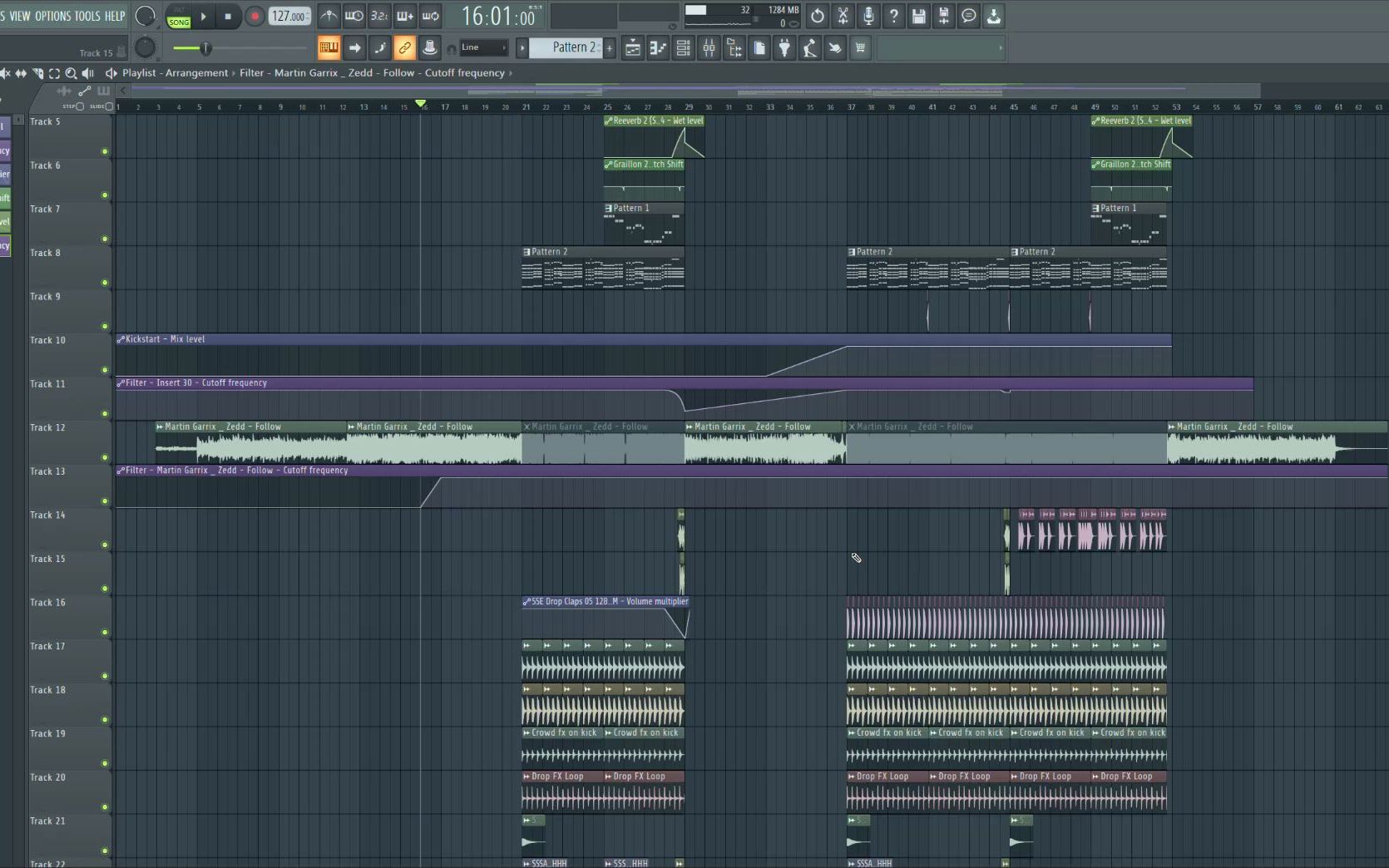Open first Pattern 2 clip menu on Track 8
Viewport: 1389px width, 868px height.
[x=526, y=252]
